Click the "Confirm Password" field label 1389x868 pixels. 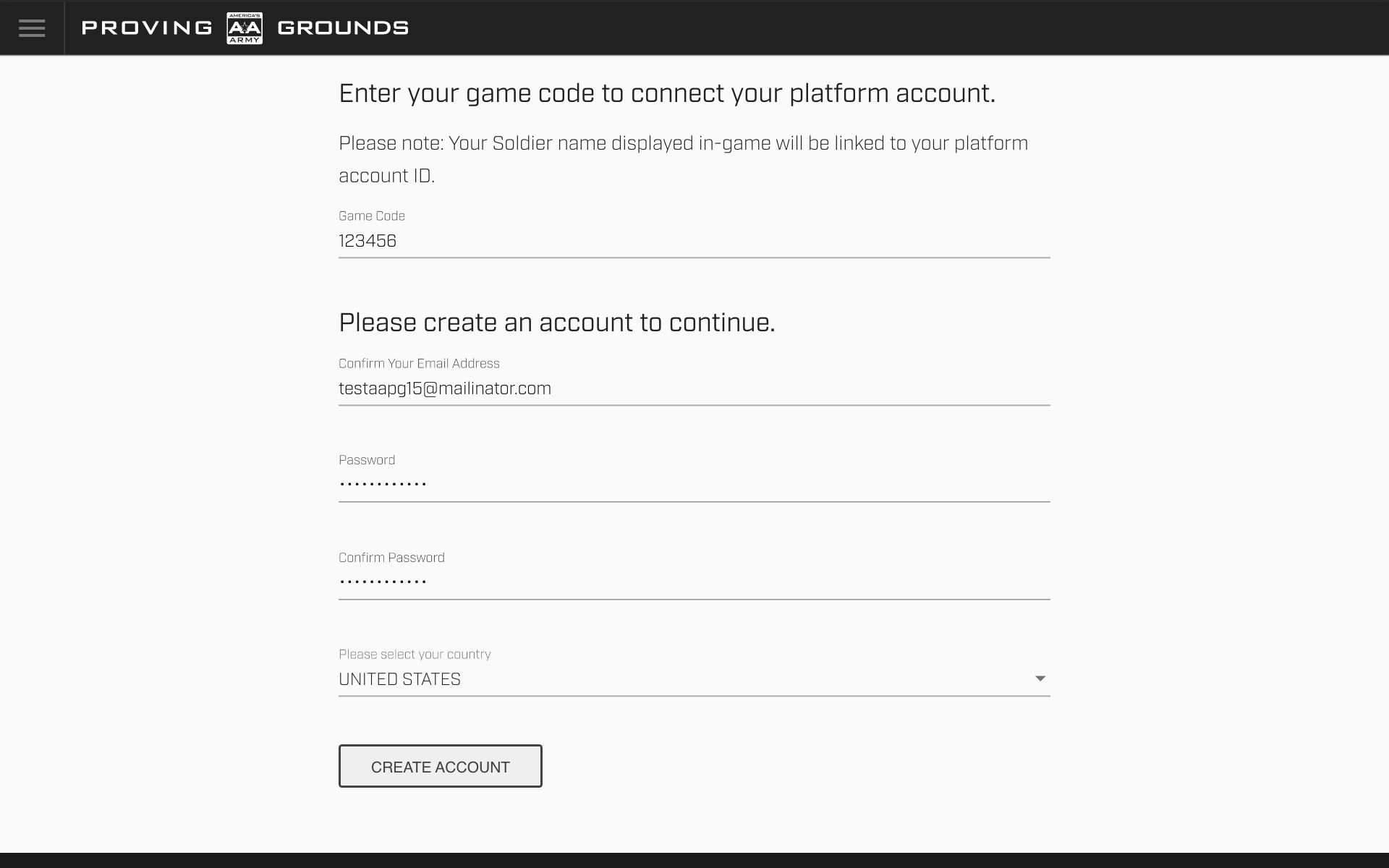click(391, 558)
